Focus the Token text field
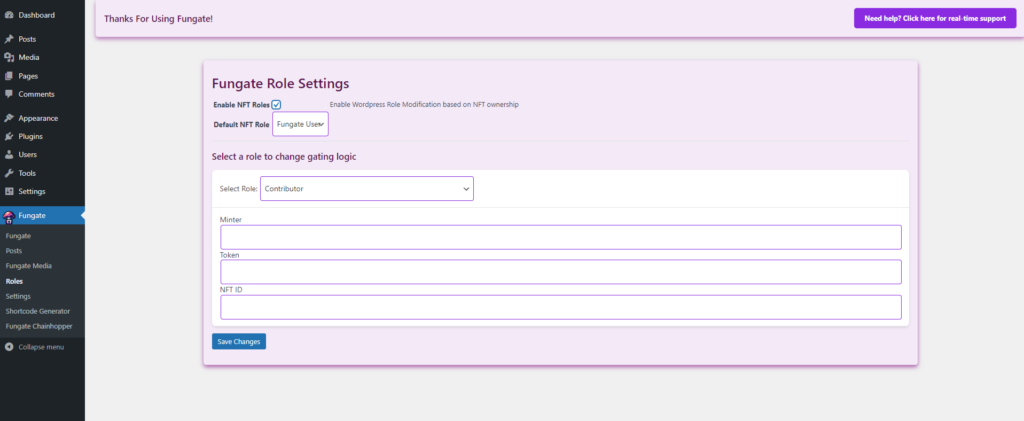Image resolution: width=1024 pixels, height=421 pixels. point(560,272)
